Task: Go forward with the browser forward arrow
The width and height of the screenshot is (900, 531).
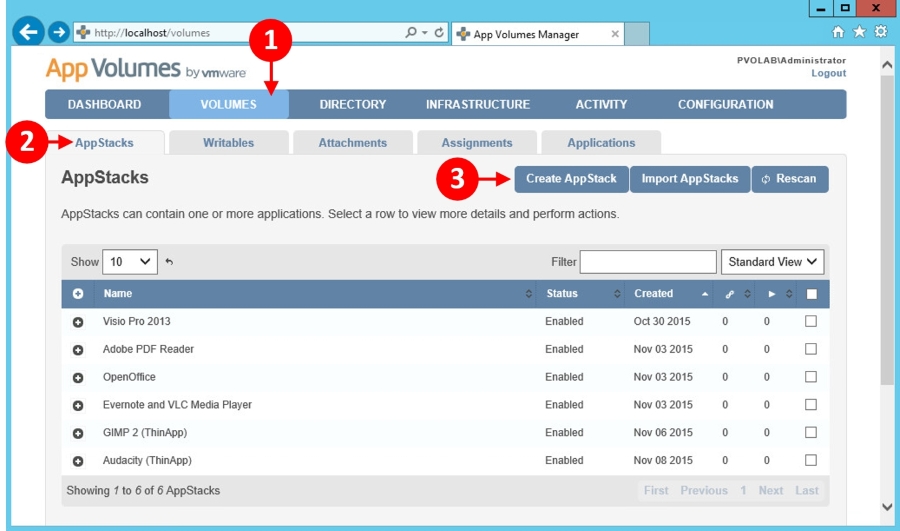Action: tap(59, 32)
